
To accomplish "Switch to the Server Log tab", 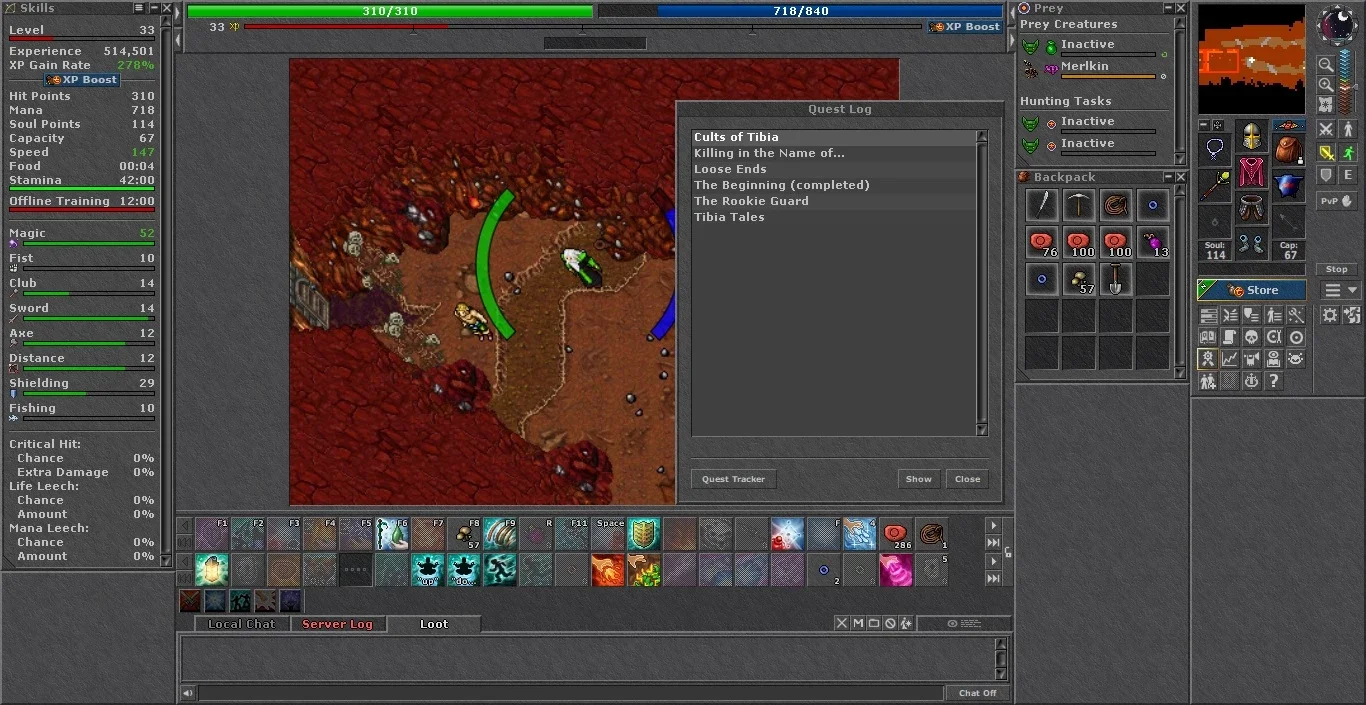I will click(x=337, y=624).
